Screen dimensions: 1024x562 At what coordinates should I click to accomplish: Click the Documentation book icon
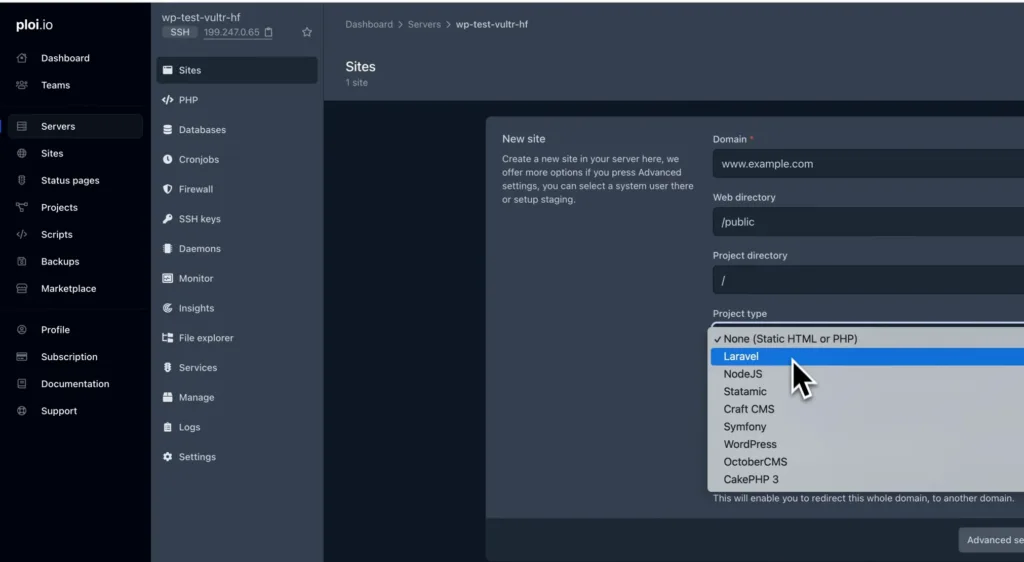(22, 384)
